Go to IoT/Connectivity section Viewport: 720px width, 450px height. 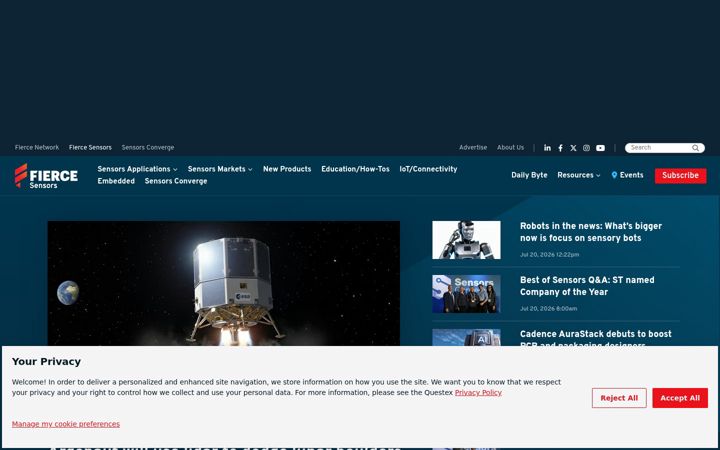pyautogui.click(x=428, y=169)
